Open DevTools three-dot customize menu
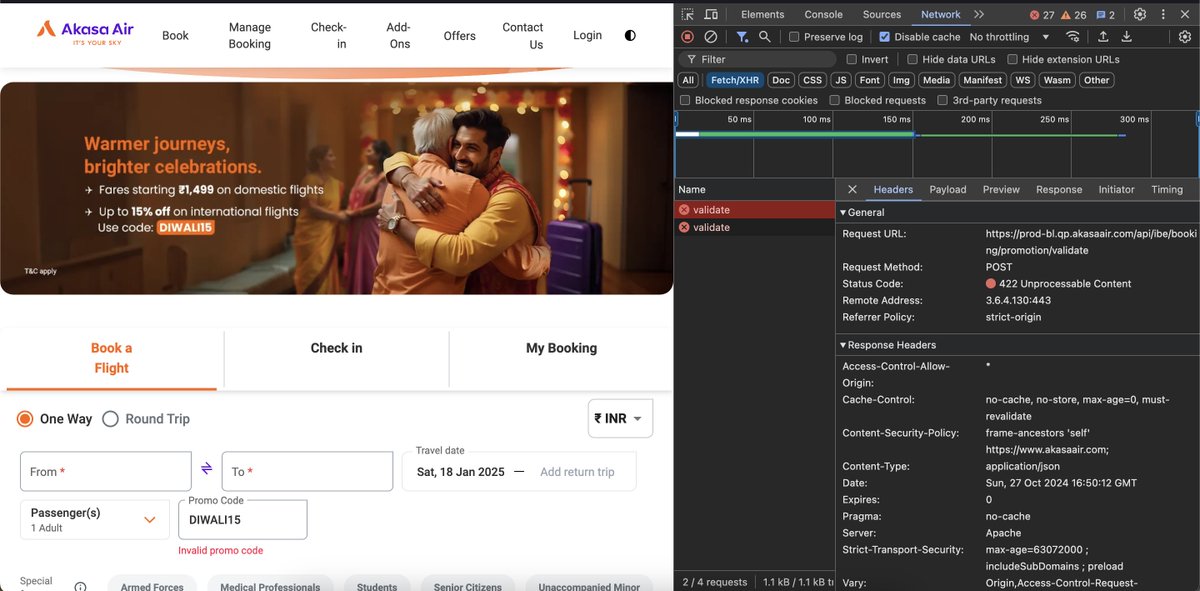 1163,14
